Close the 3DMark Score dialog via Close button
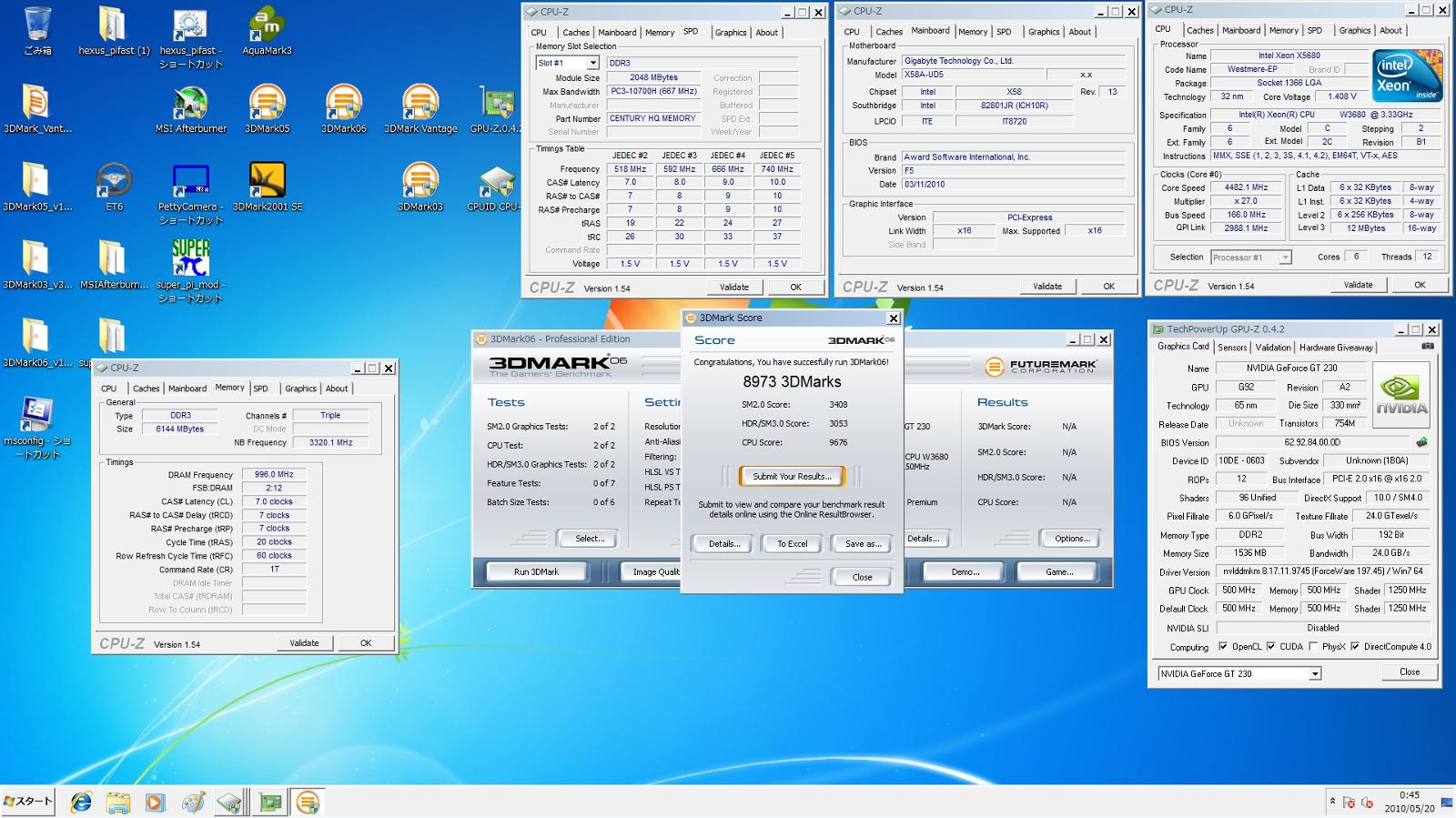Screen dimensions: 1456x818 pyautogui.click(x=862, y=577)
